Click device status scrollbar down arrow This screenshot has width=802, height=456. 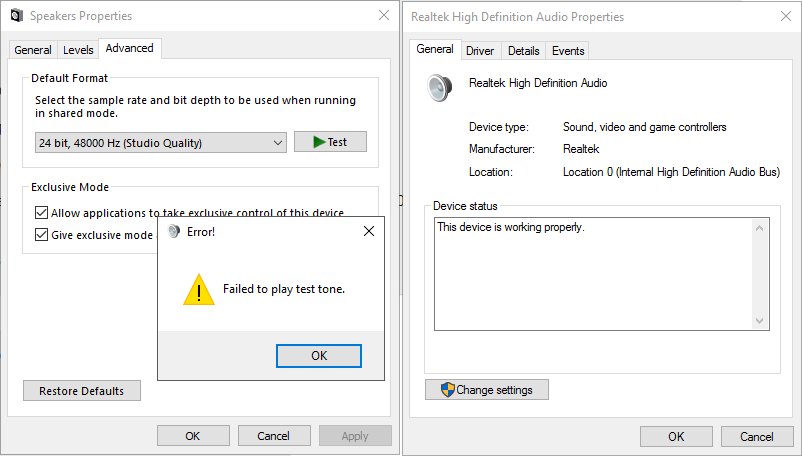click(760, 321)
